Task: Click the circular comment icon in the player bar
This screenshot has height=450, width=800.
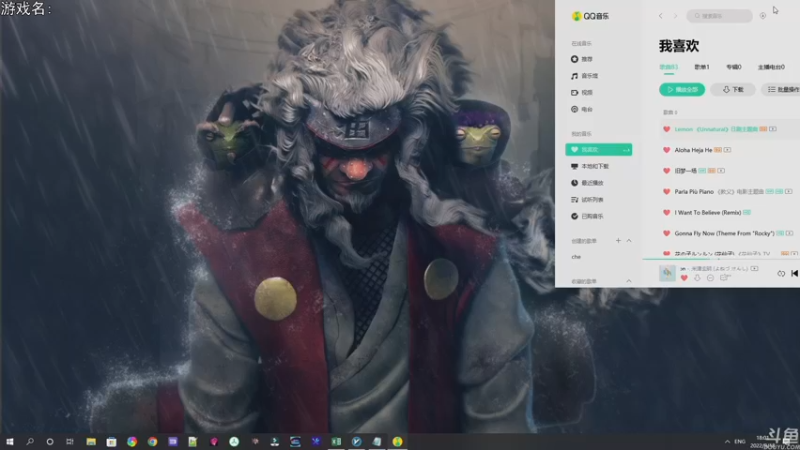Action: 710,278
